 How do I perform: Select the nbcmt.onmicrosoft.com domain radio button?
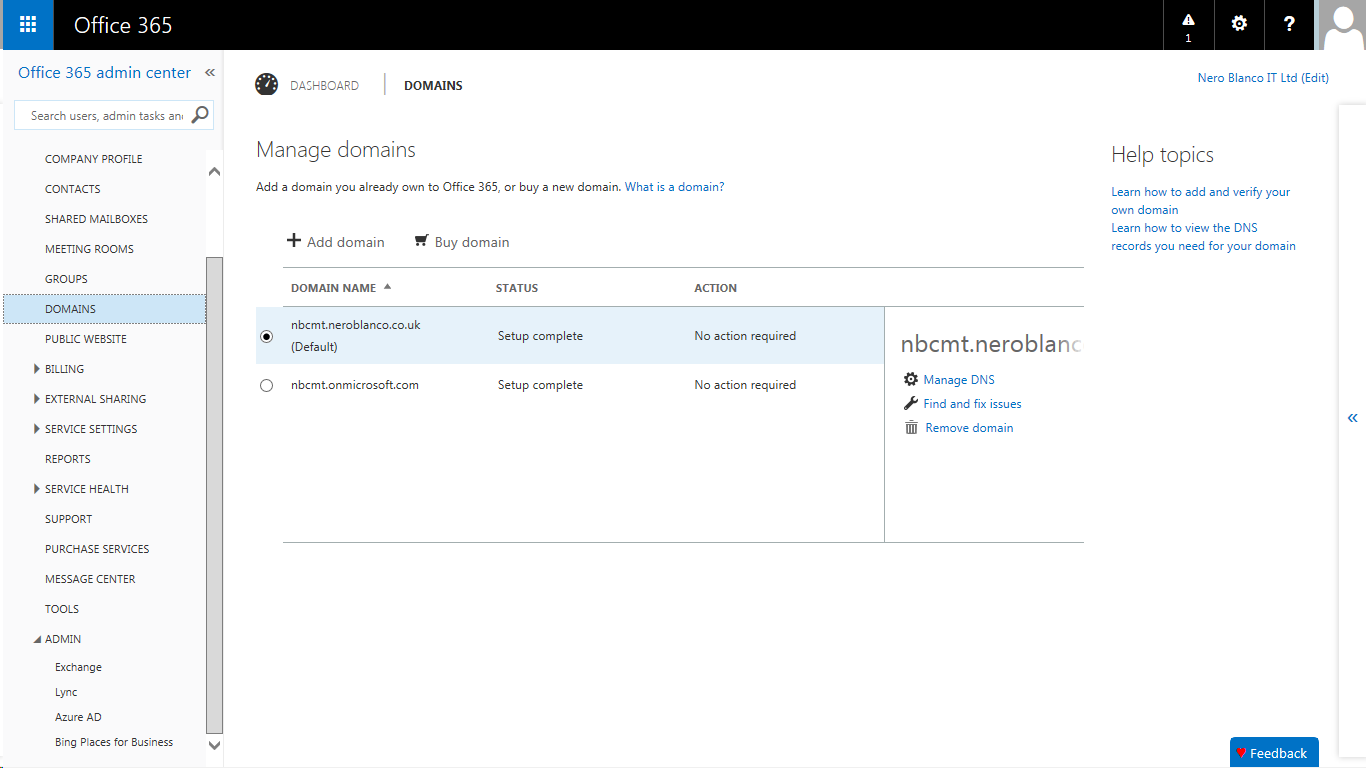coord(266,385)
